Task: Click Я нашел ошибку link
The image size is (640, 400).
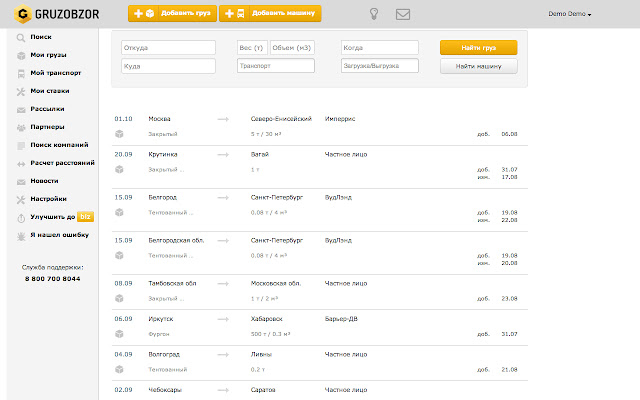Action: 60,235
